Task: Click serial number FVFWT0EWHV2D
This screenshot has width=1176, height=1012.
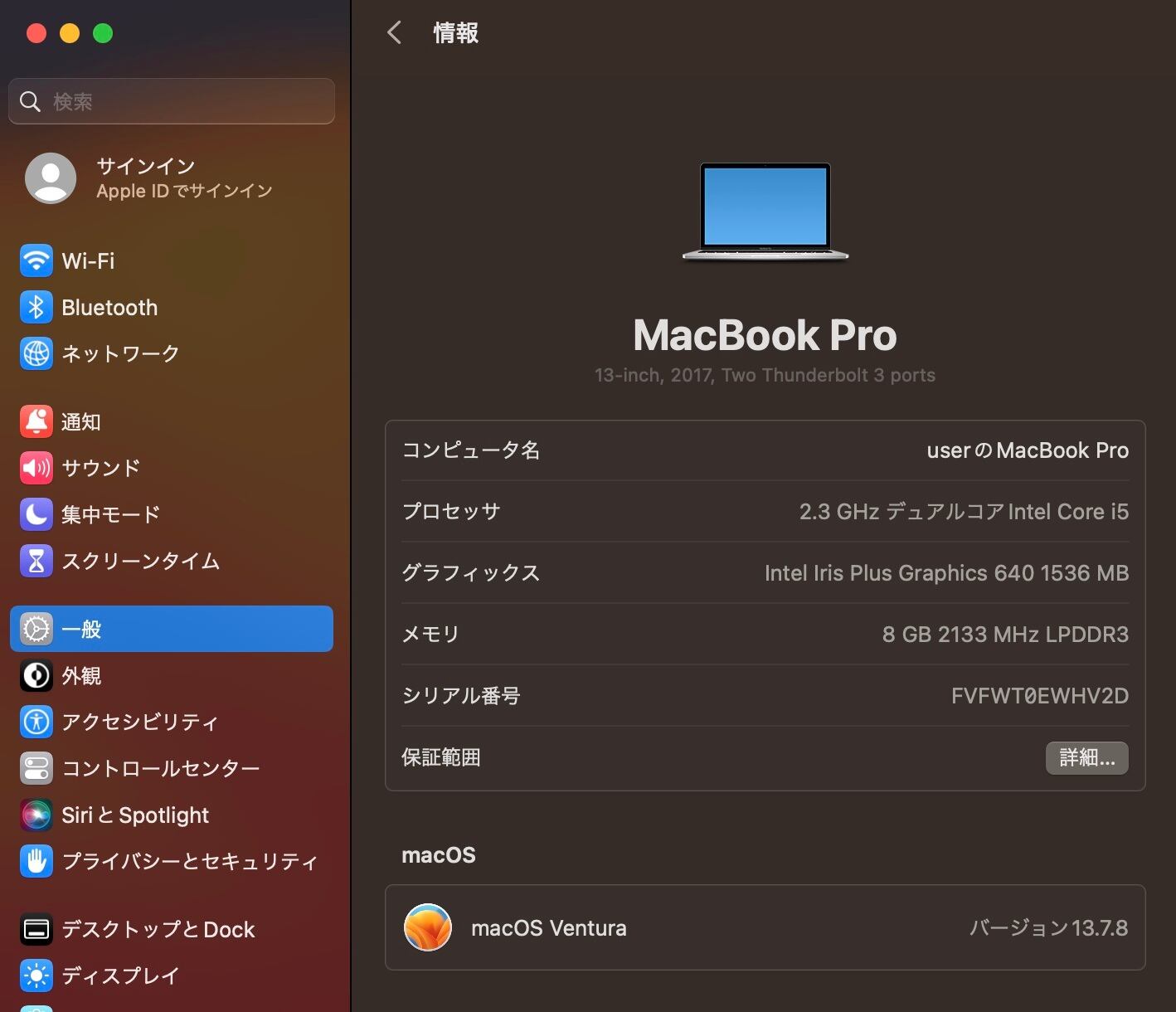Action: tap(1040, 696)
